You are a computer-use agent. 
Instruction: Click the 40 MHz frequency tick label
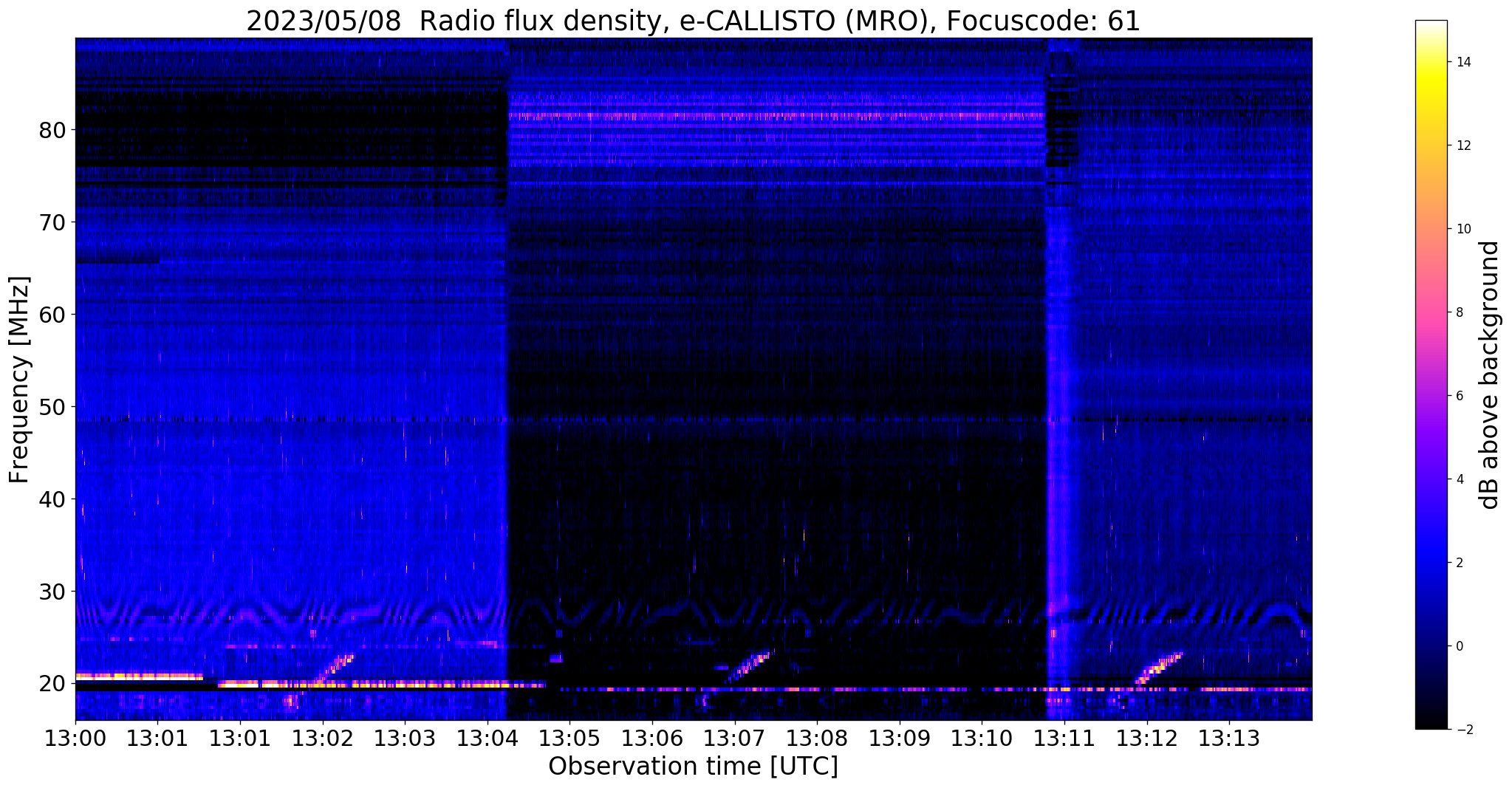tap(52, 499)
